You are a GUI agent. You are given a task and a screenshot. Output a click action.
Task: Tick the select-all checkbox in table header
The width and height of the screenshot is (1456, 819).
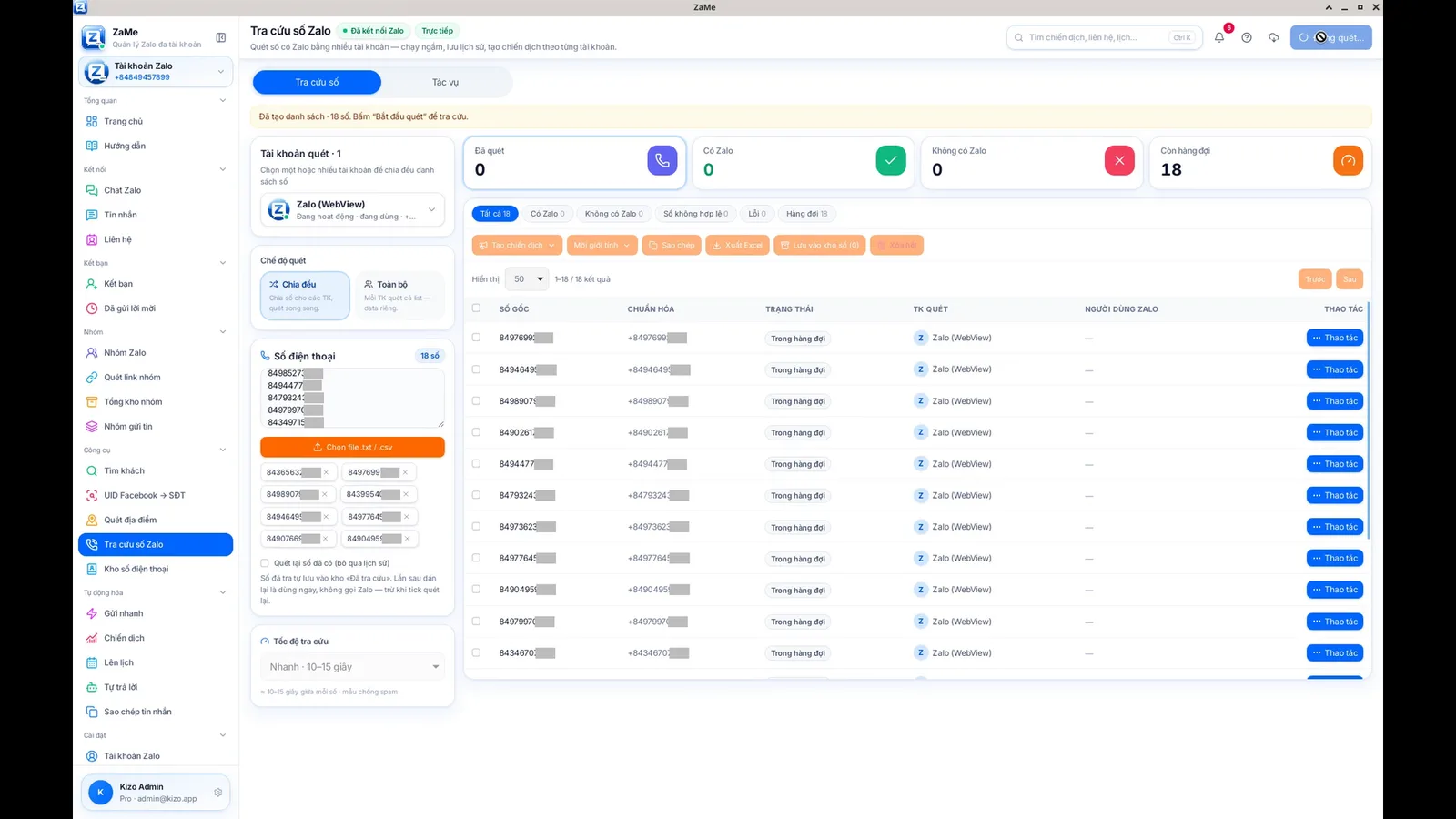tap(476, 308)
